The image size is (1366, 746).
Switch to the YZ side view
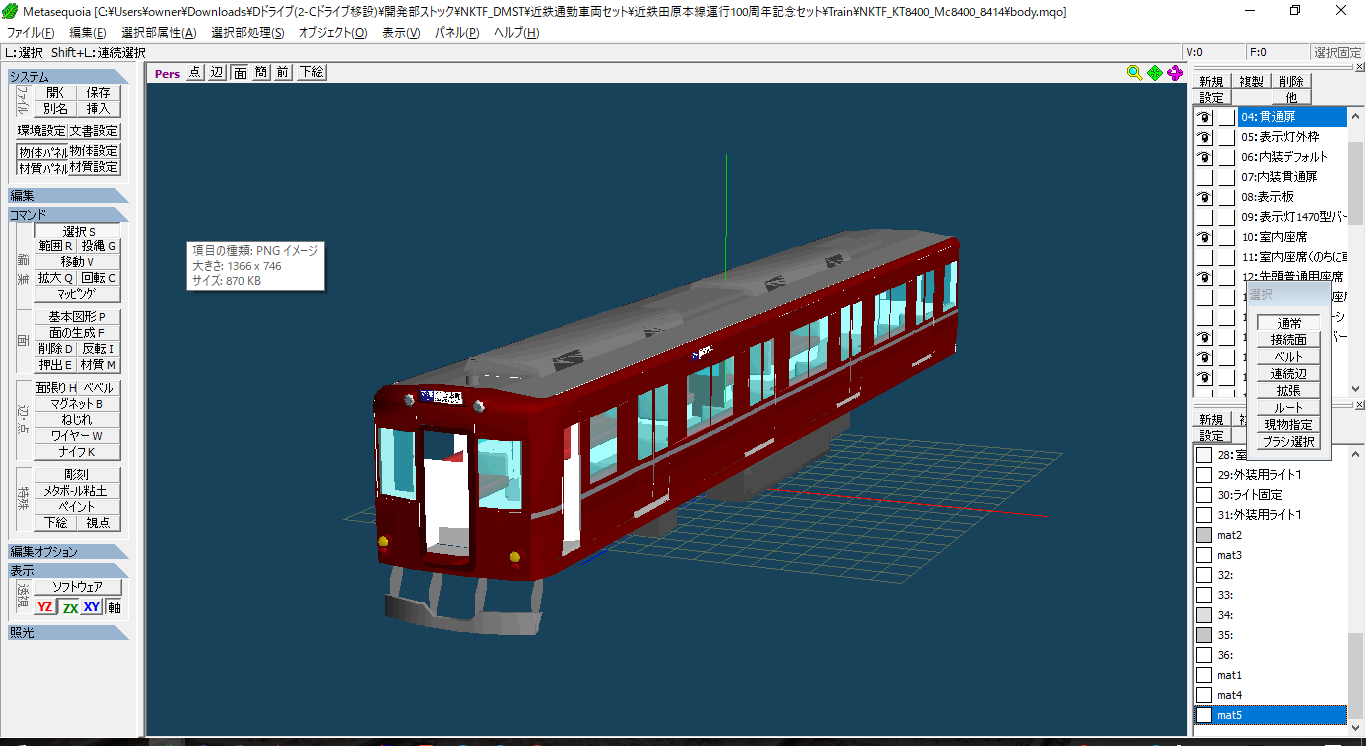point(45,607)
